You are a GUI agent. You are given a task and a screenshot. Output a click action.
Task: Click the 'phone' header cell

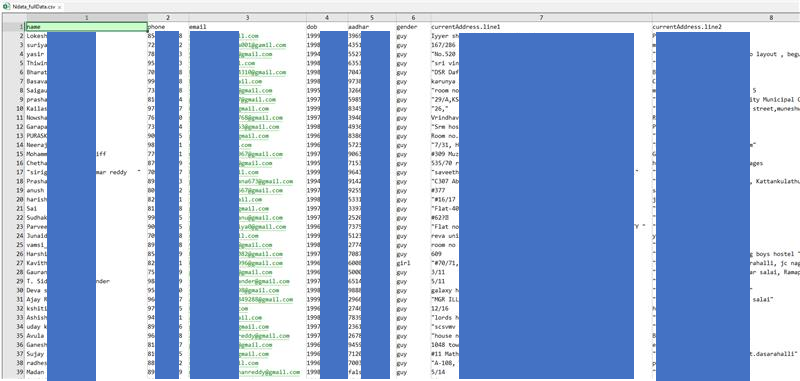pos(168,27)
